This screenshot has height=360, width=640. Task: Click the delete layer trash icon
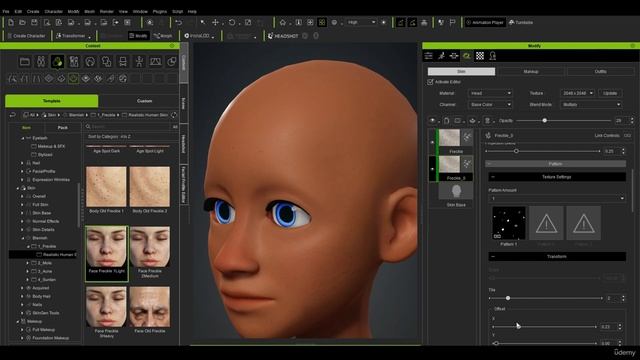click(487, 121)
